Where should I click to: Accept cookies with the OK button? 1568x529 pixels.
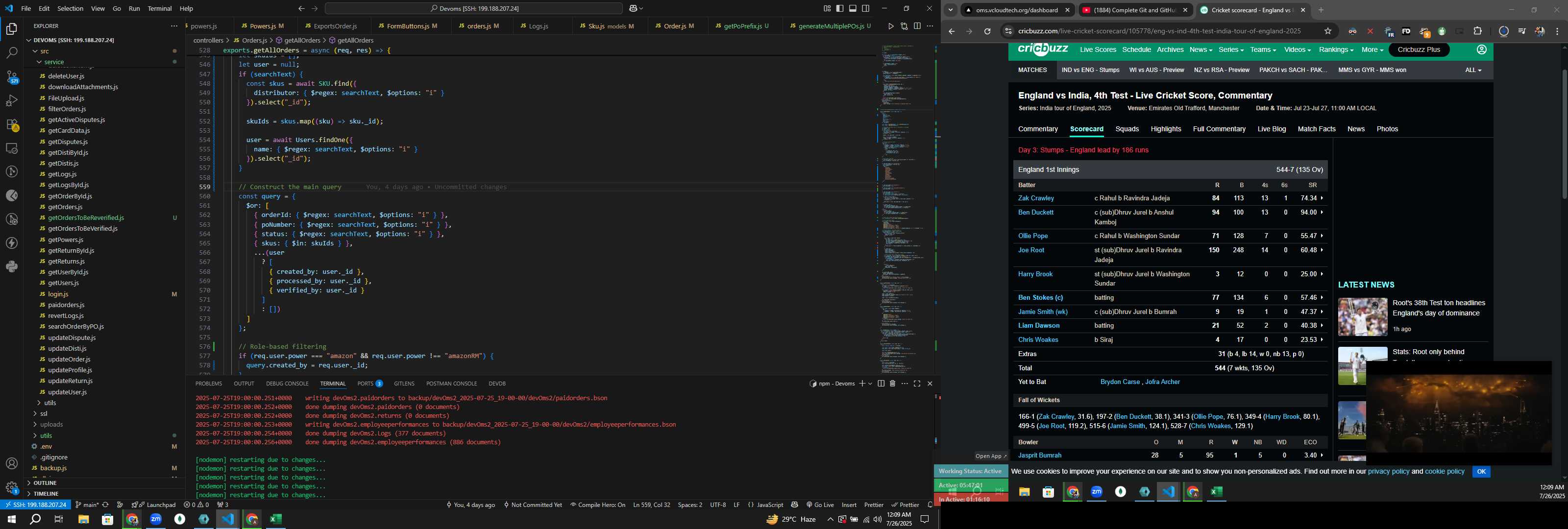pyautogui.click(x=1481, y=472)
